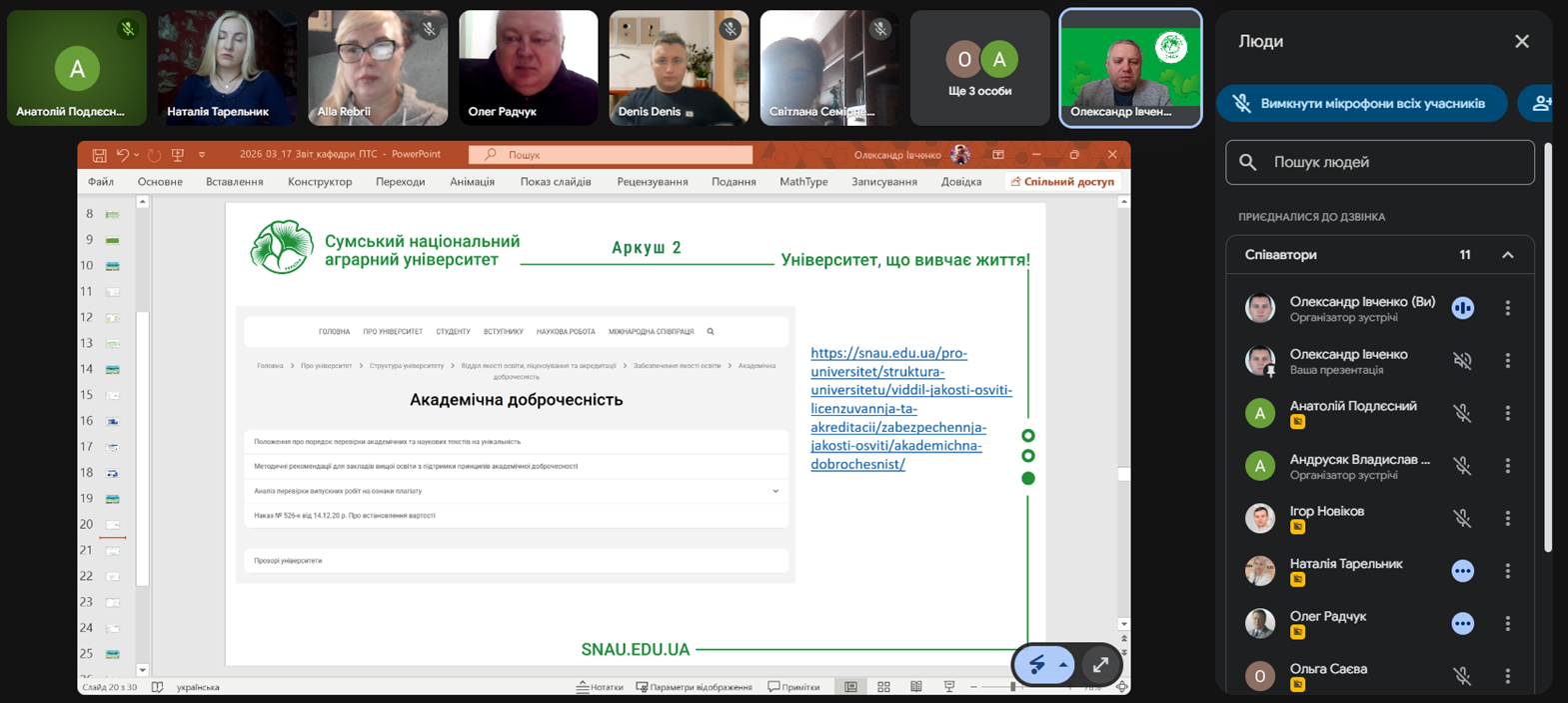The image size is (1568, 703).
Task: Click the add people icon button
Action: [1540, 103]
